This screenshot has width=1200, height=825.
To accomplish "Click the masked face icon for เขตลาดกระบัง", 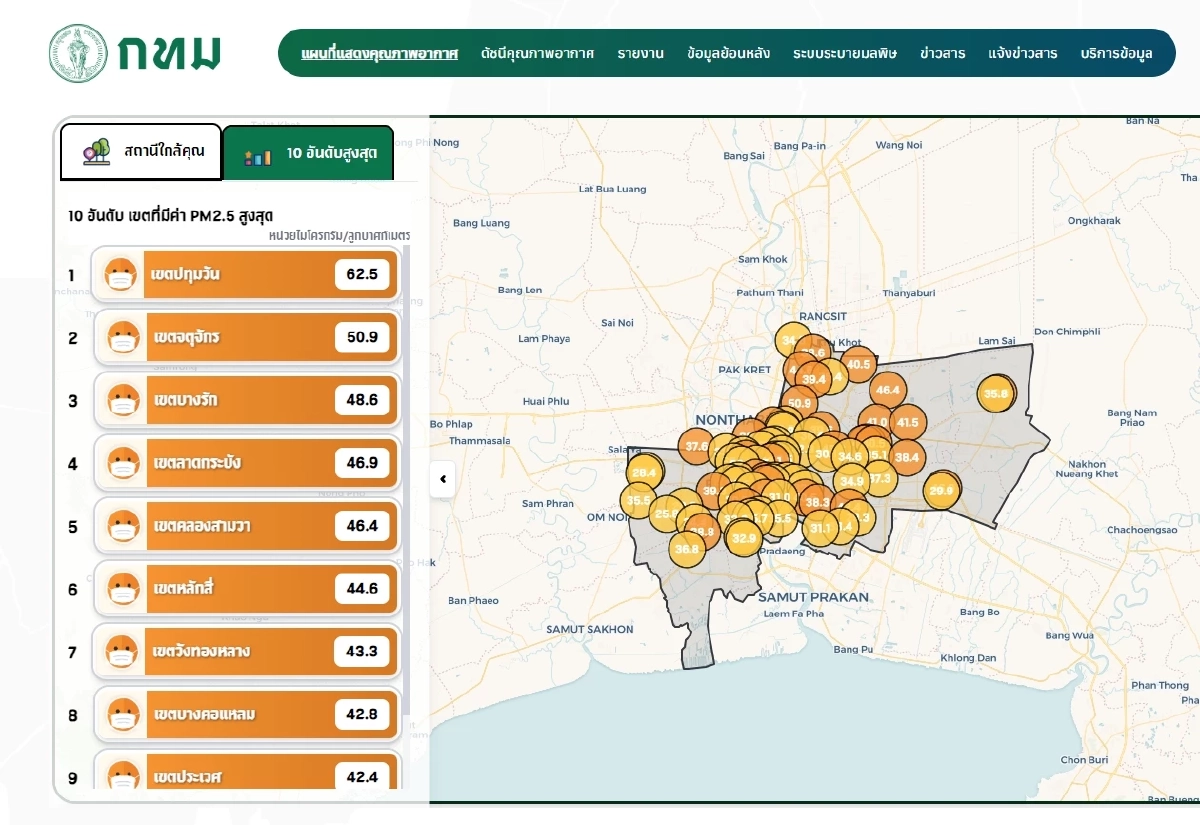I will 121,463.
